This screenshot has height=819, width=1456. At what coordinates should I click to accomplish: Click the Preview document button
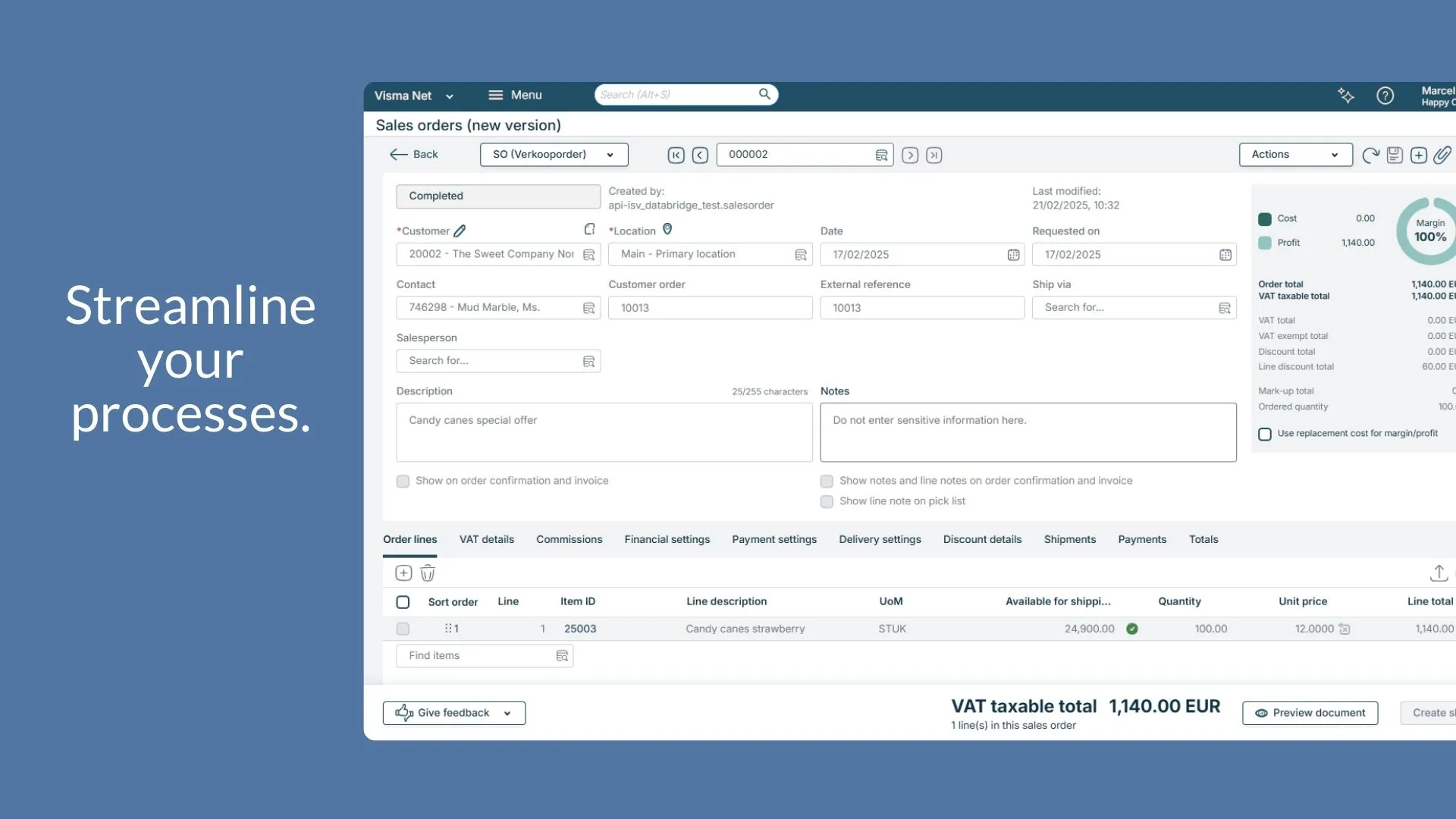1310,713
